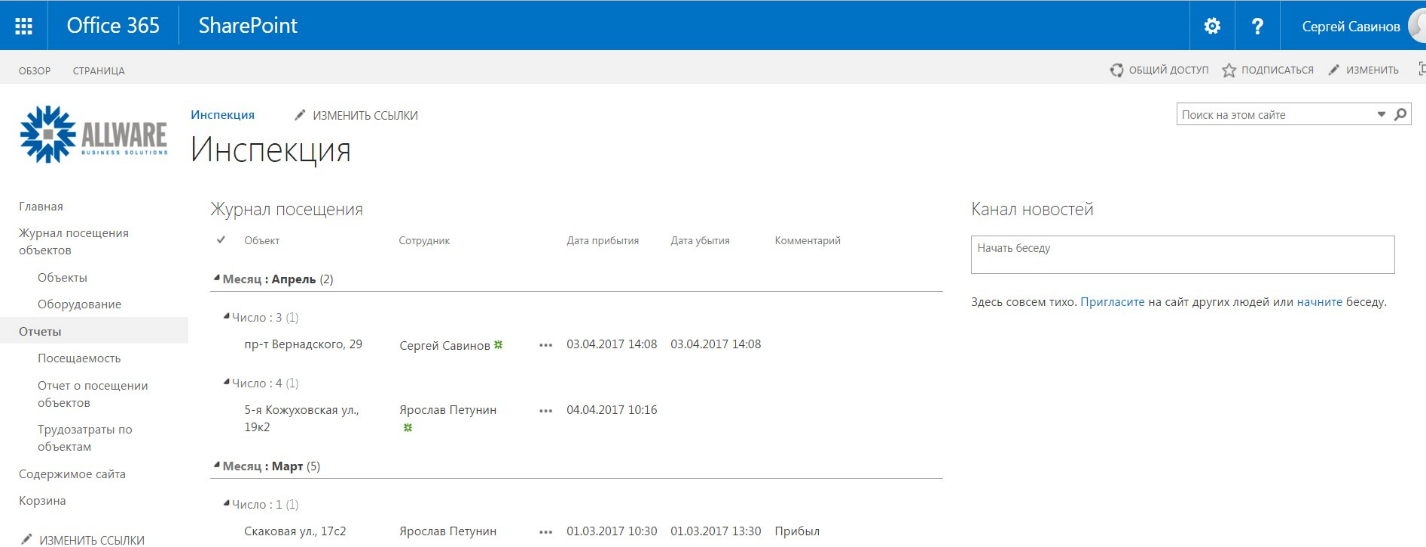Click ИЗМЕНИТЬ pencil in the top bar
Viewport: 1426px width, 547px height.
(x=1334, y=70)
